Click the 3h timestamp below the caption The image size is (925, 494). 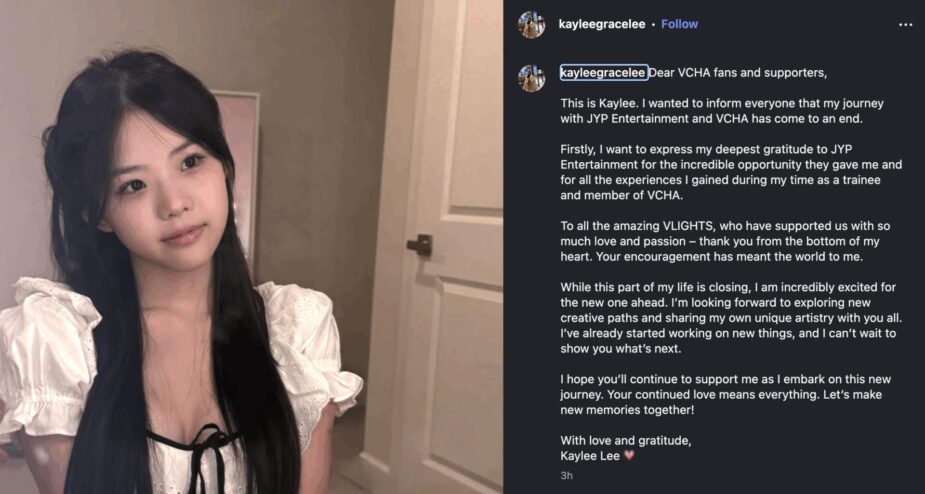[x=566, y=475]
